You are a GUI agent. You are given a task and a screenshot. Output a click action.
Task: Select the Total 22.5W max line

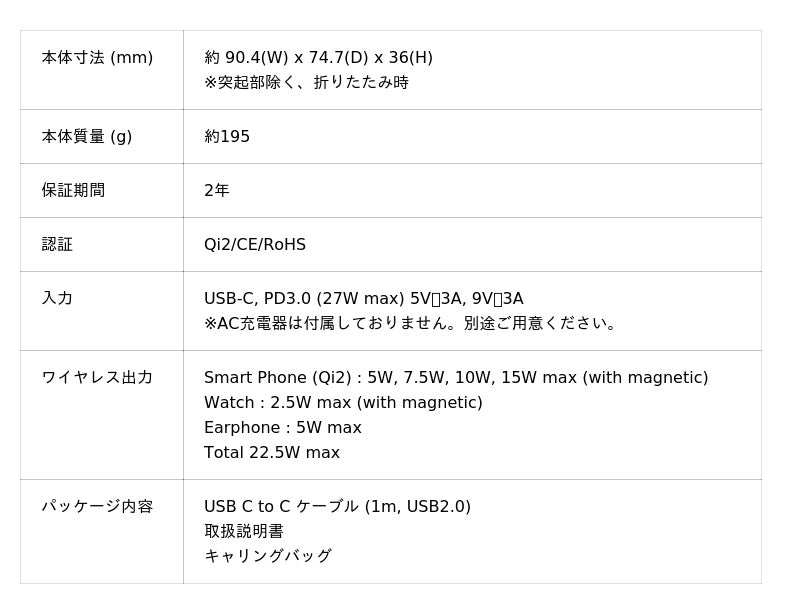click(x=272, y=453)
